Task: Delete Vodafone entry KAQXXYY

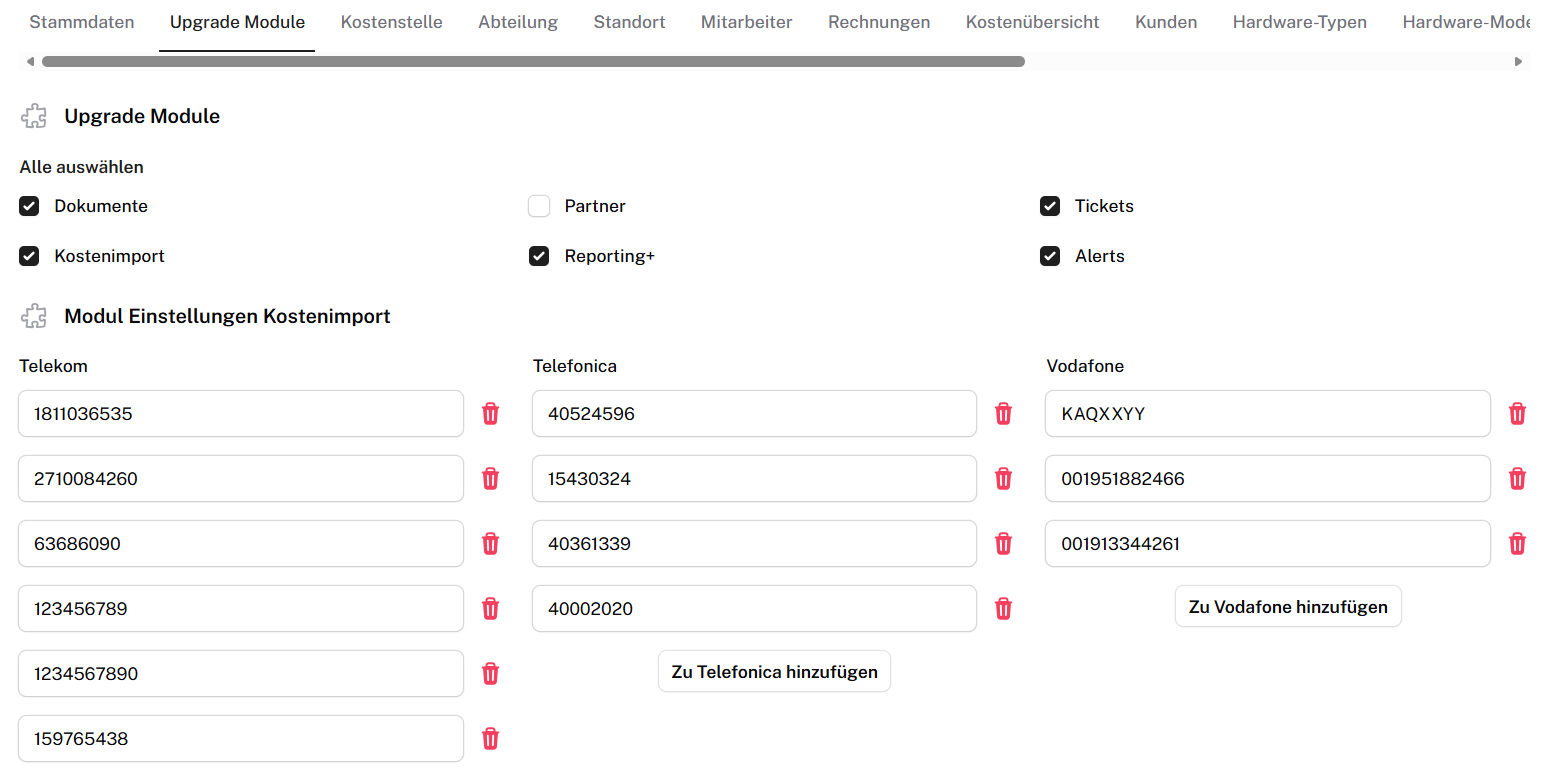Action: tap(1517, 414)
